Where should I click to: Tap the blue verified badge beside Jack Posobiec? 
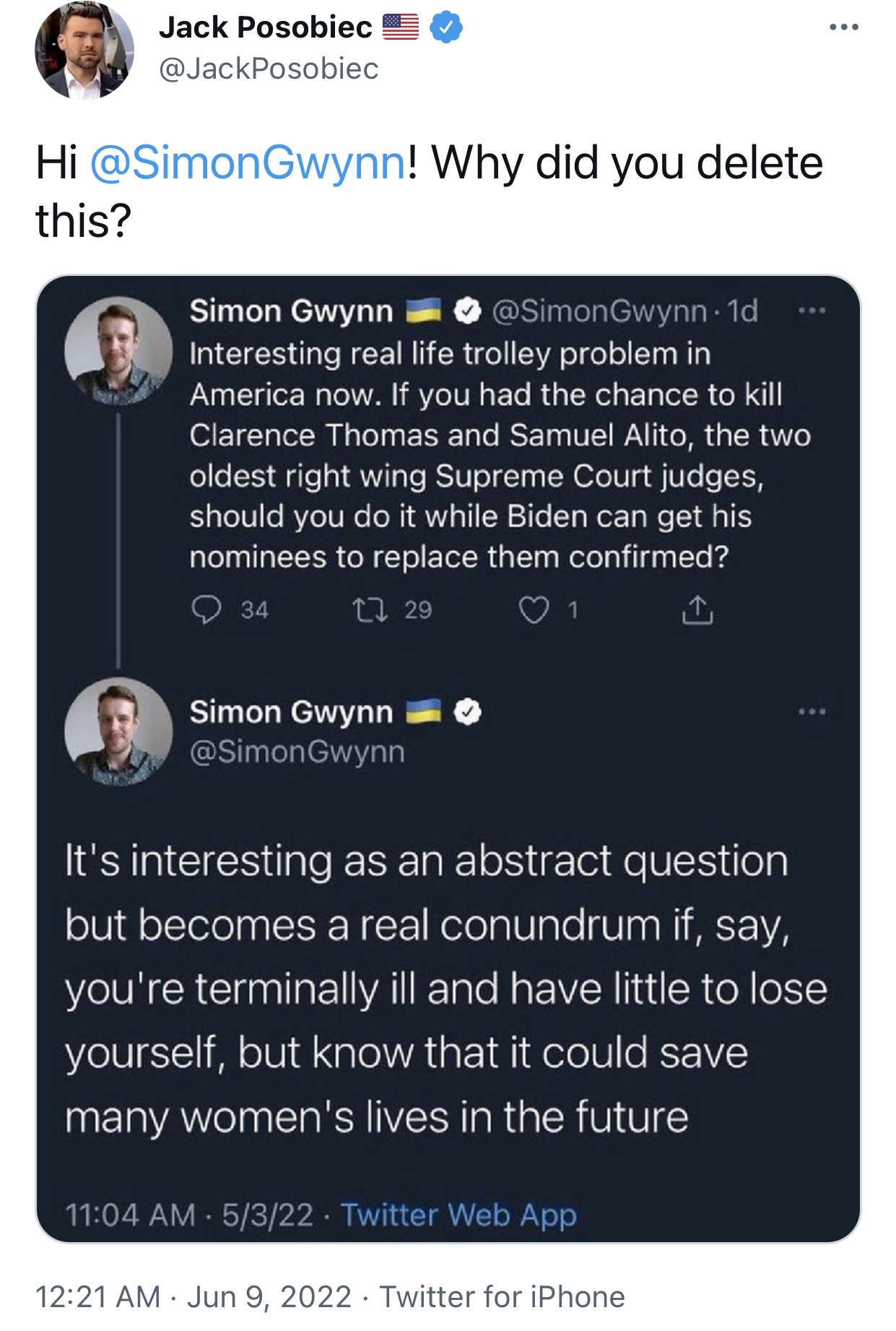point(446,28)
